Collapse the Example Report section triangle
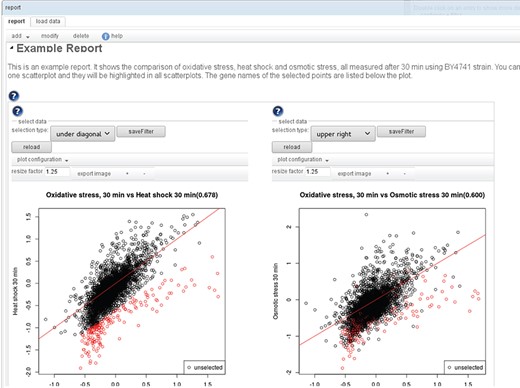 pyautogui.click(x=12, y=48)
